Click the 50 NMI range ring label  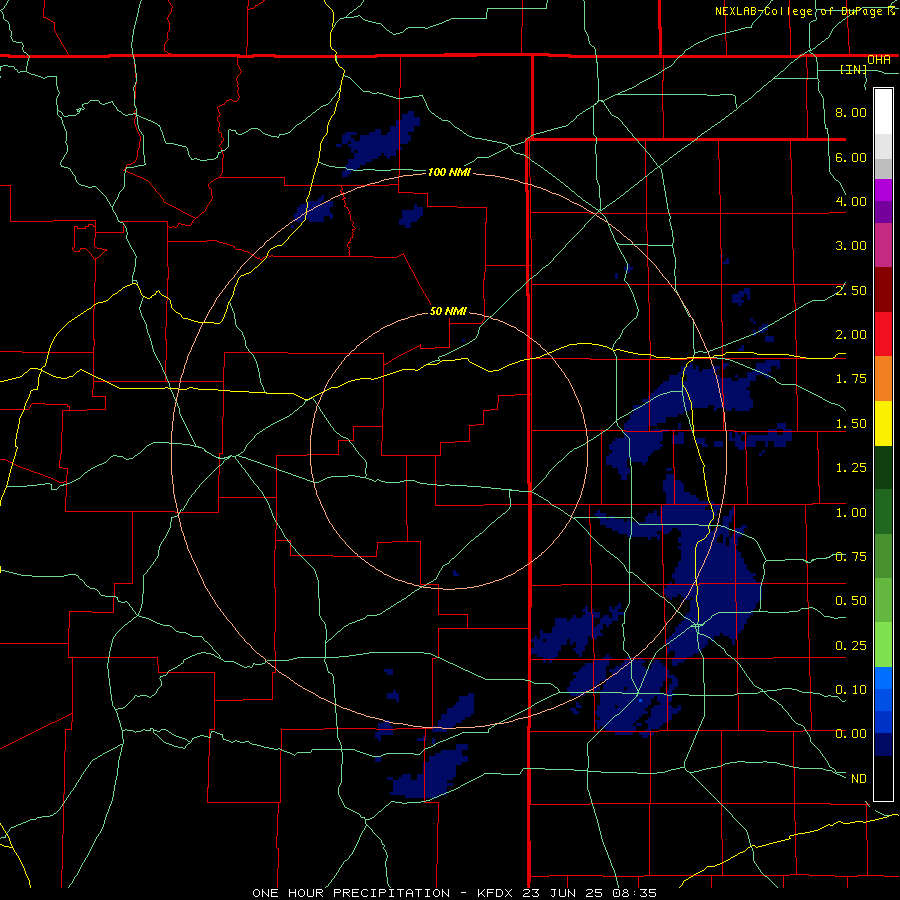click(448, 311)
